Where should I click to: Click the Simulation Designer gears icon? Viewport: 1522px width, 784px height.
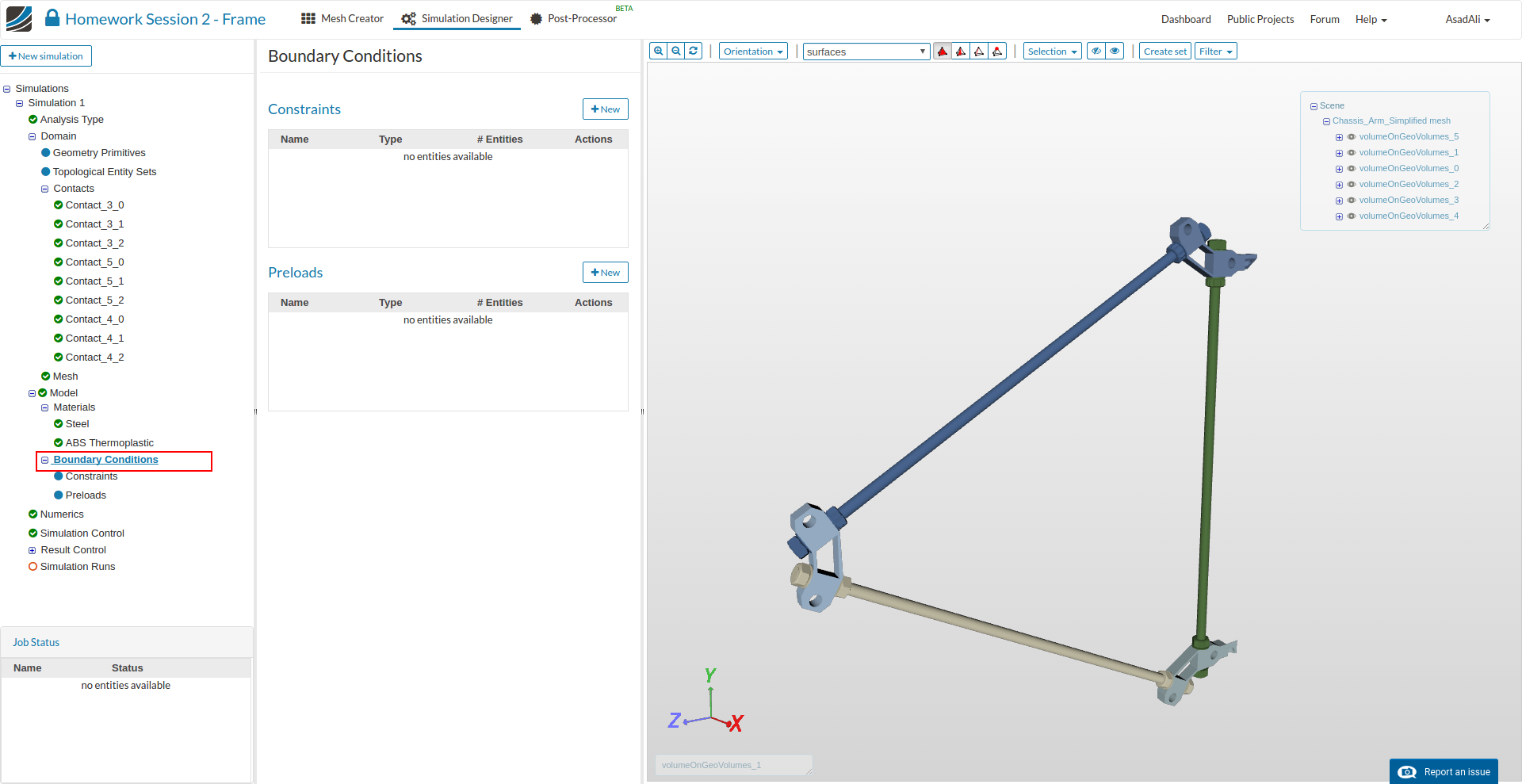point(408,19)
